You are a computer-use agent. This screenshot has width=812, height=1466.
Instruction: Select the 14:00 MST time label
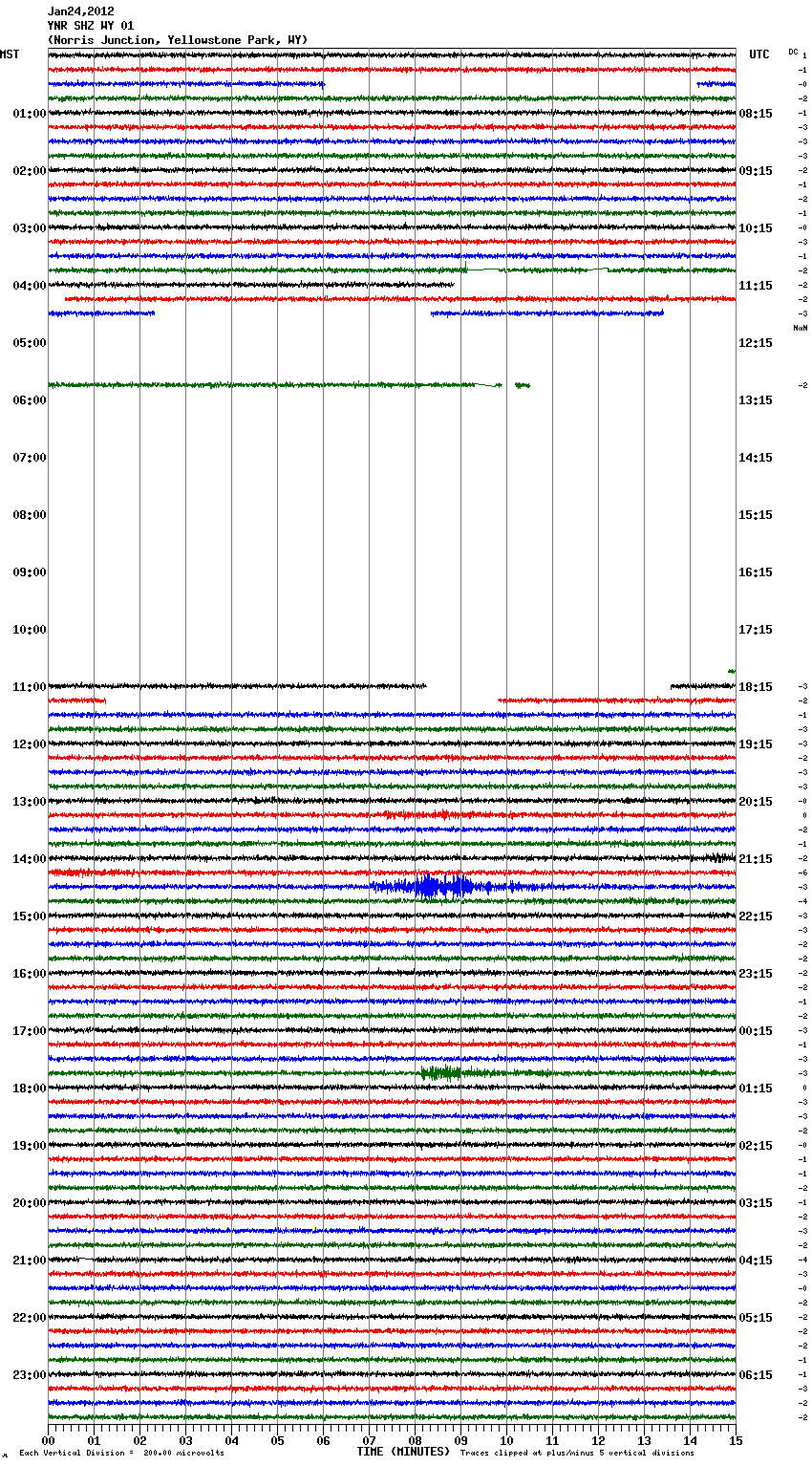[30, 859]
